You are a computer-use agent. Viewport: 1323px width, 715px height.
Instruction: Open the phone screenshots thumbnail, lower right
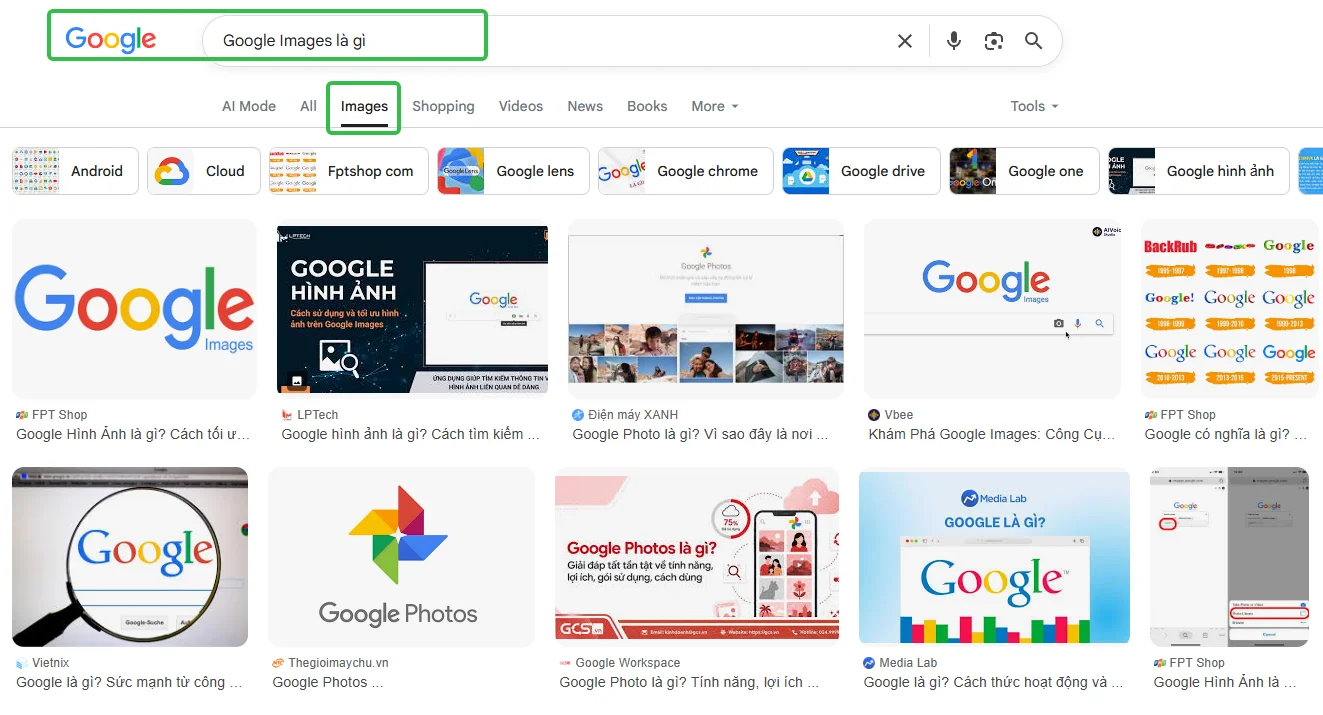[1229, 557]
